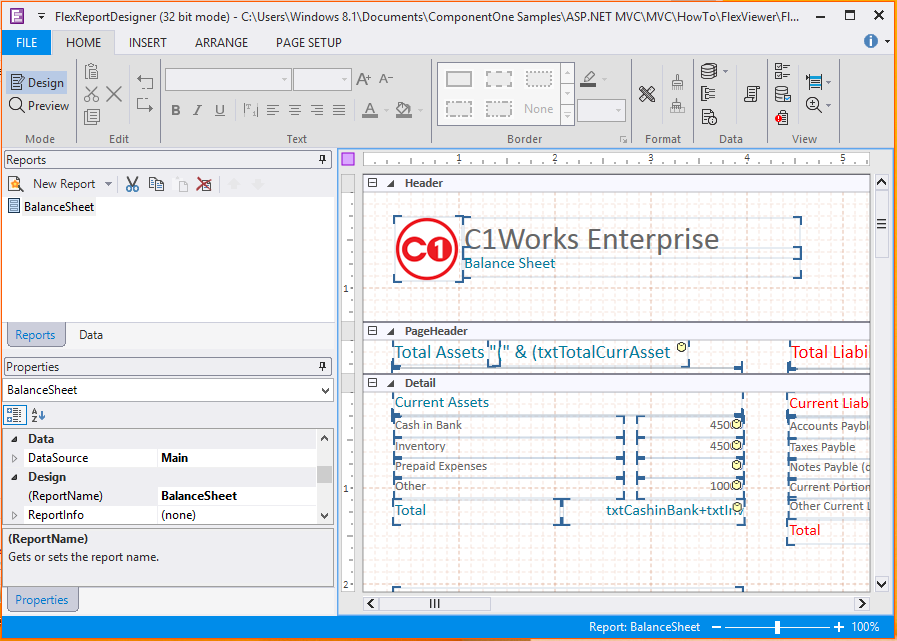The image size is (897, 641).
Task: Click the Undo arrow icon
Action: (x=145, y=82)
